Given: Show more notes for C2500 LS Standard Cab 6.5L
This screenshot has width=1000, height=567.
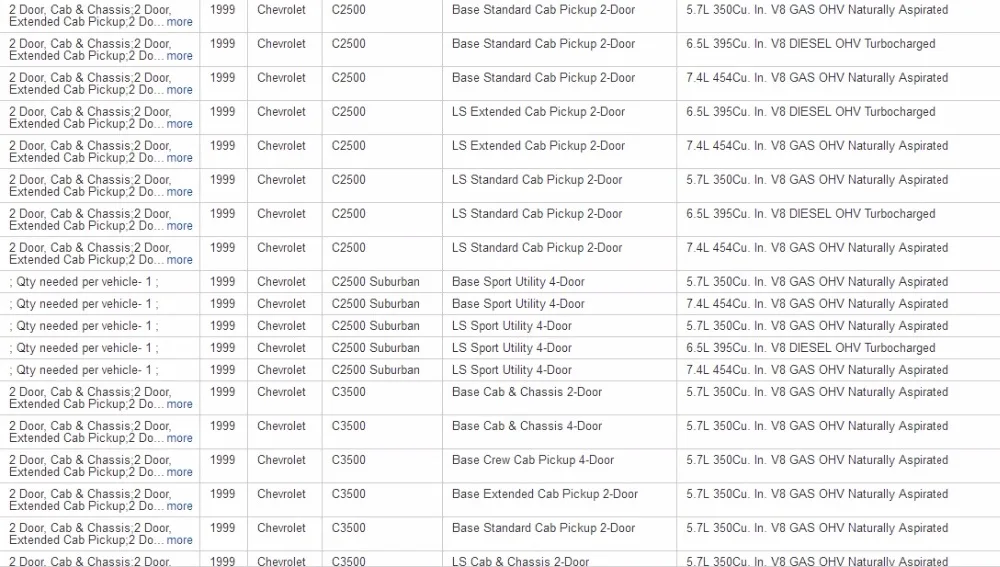Looking at the screenshot, I should click(179, 226).
